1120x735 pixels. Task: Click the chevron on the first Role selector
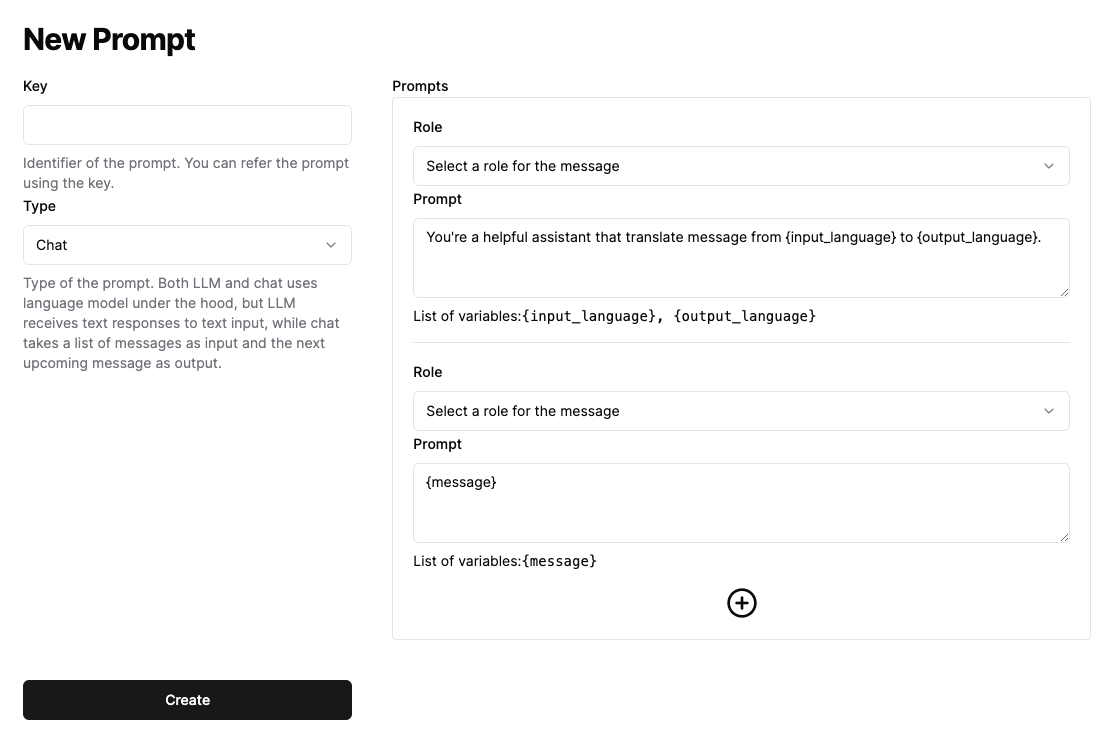coord(1049,165)
